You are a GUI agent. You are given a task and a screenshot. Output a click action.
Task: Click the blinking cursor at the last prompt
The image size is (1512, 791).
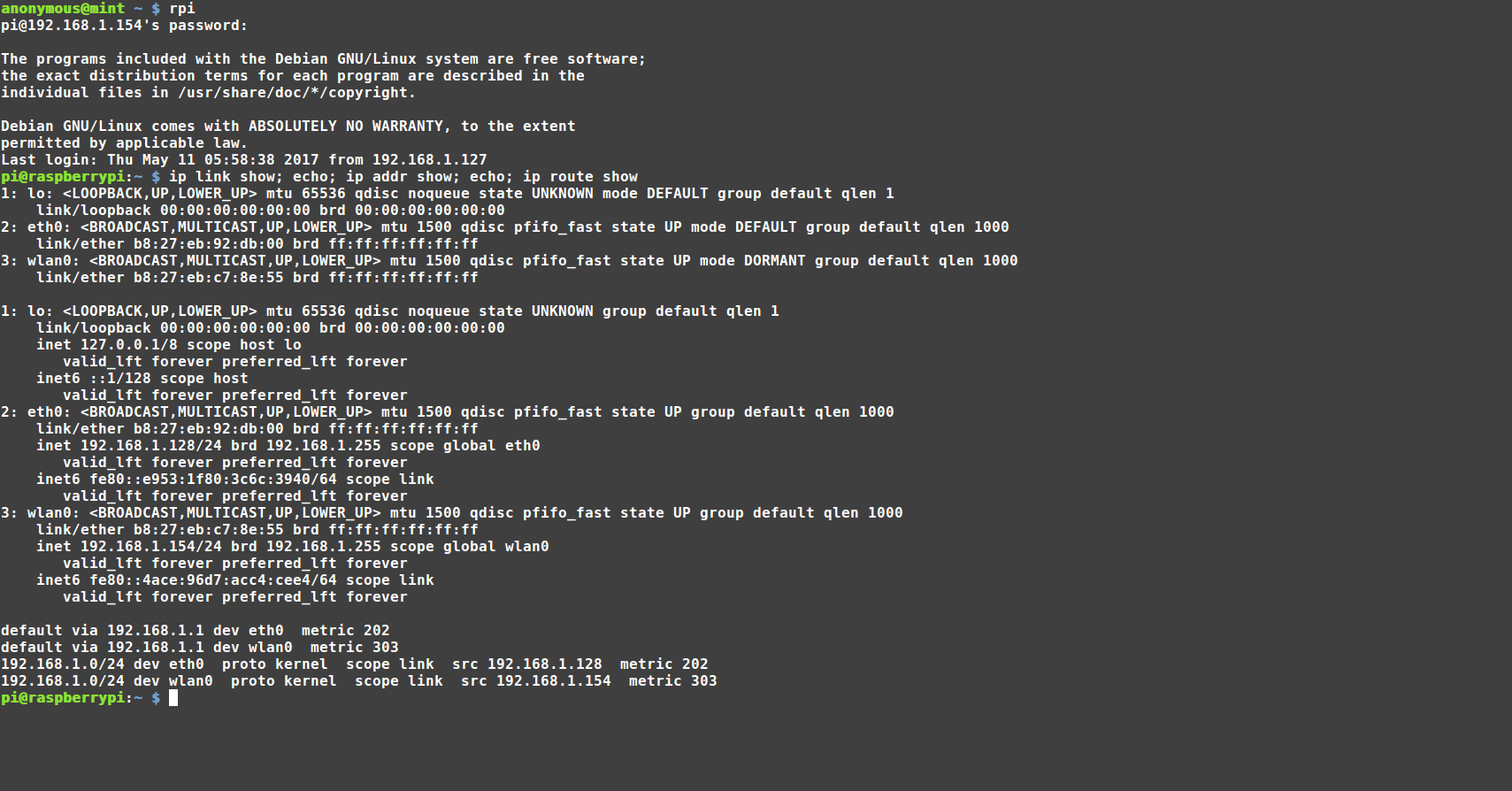[173, 698]
